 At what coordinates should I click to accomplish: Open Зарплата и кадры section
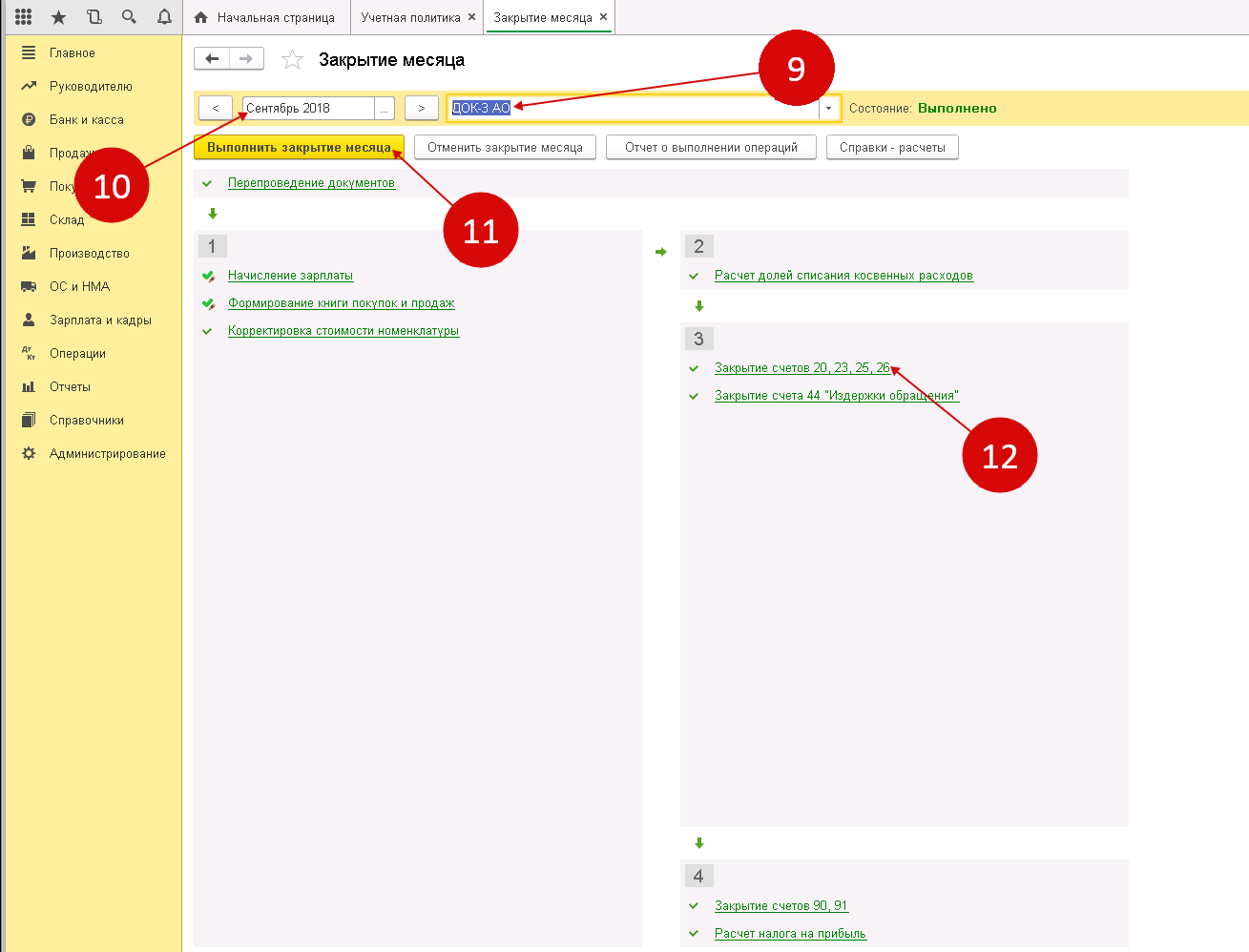pos(100,320)
